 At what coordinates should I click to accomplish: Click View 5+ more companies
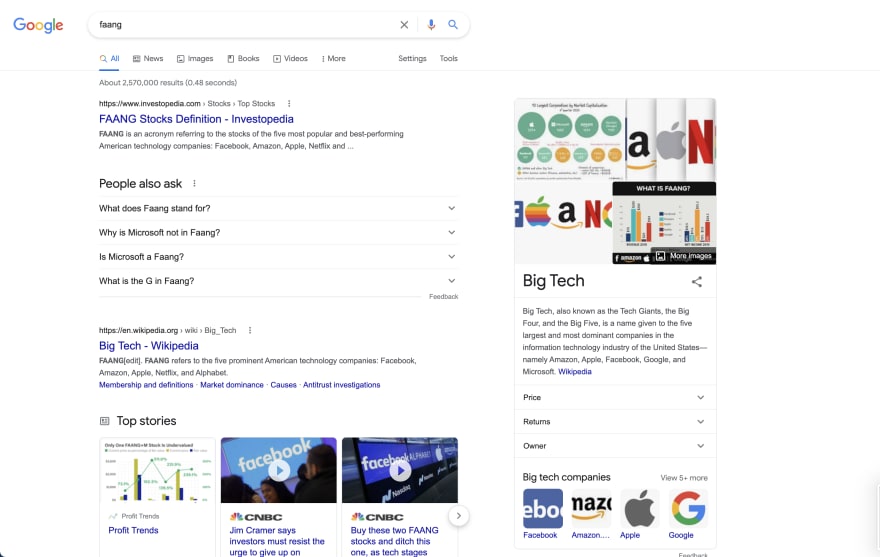click(684, 478)
